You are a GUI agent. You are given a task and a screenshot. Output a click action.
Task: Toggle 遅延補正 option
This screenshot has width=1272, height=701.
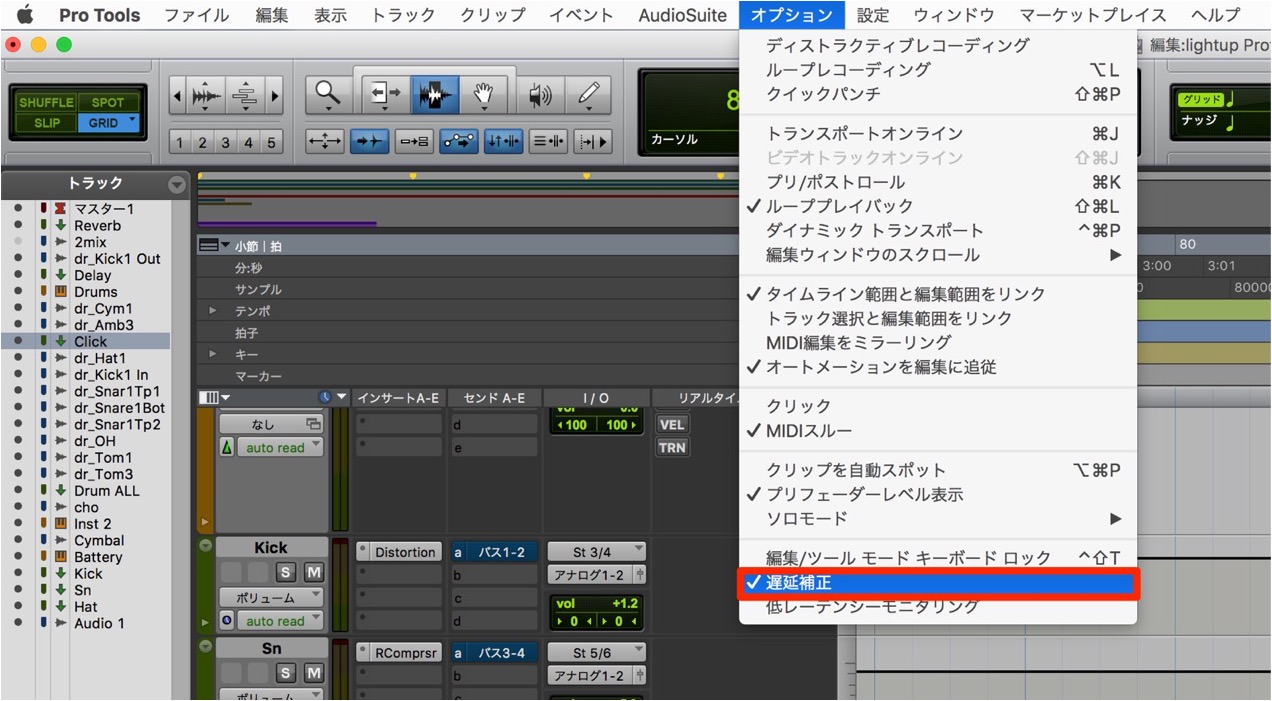click(x=938, y=582)
